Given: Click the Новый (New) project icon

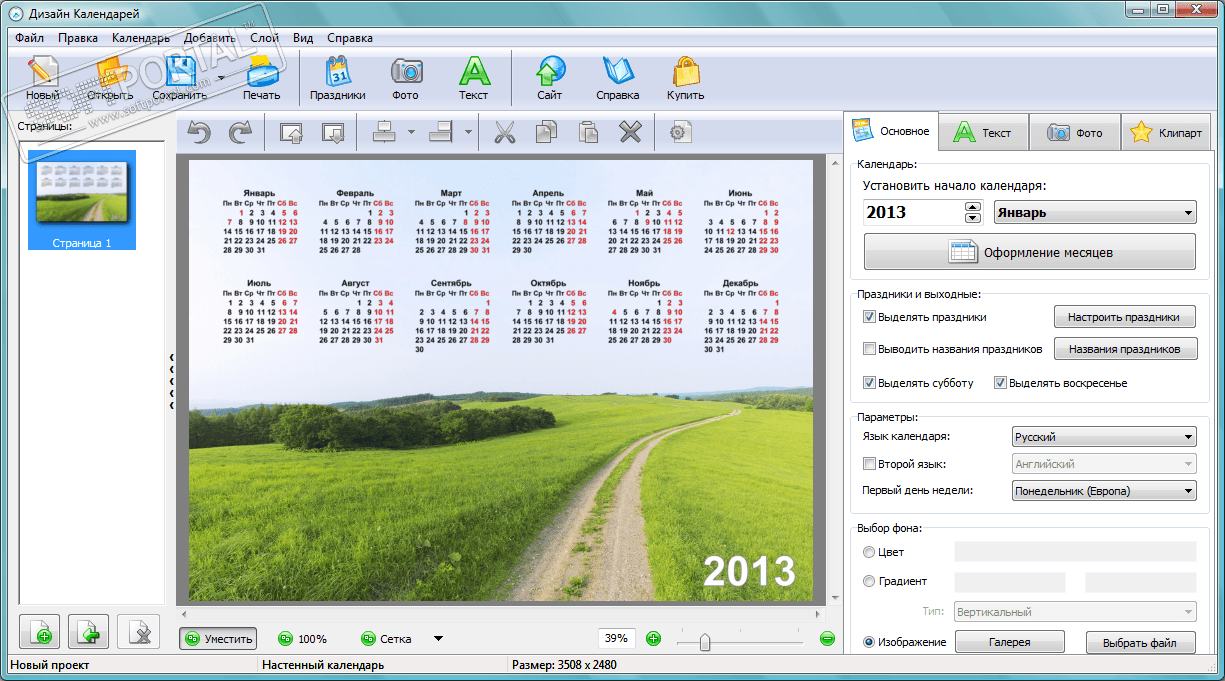Looking at the screenshot, I should coord(42,72).
